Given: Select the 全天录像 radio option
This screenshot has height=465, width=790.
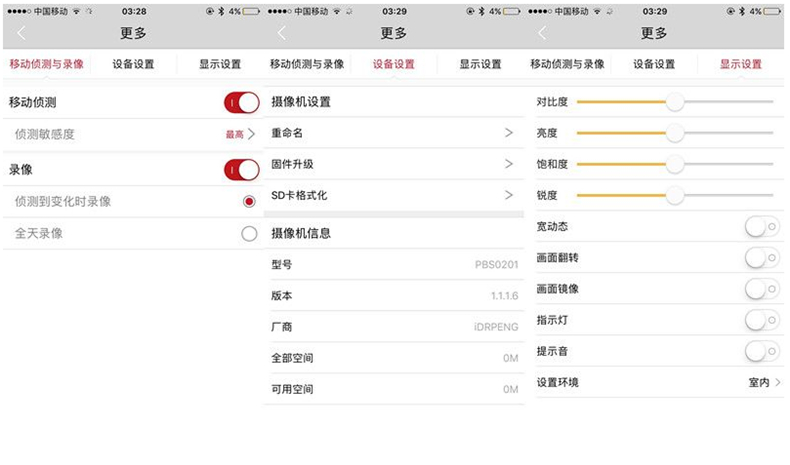Looking at the screenshot, I should pyautogui.click(x=249, y=234).
